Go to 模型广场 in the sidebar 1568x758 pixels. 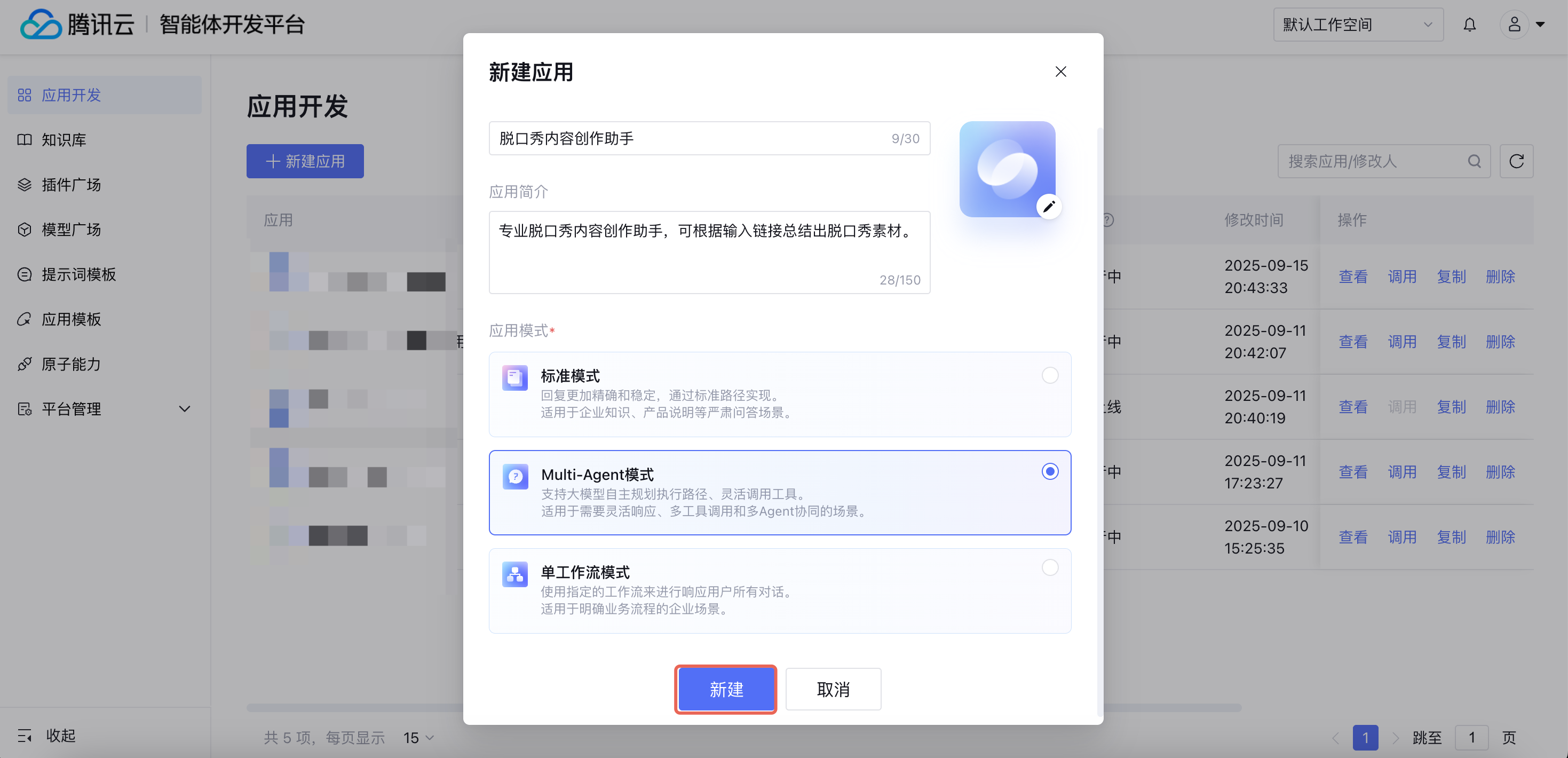(71, 230)
